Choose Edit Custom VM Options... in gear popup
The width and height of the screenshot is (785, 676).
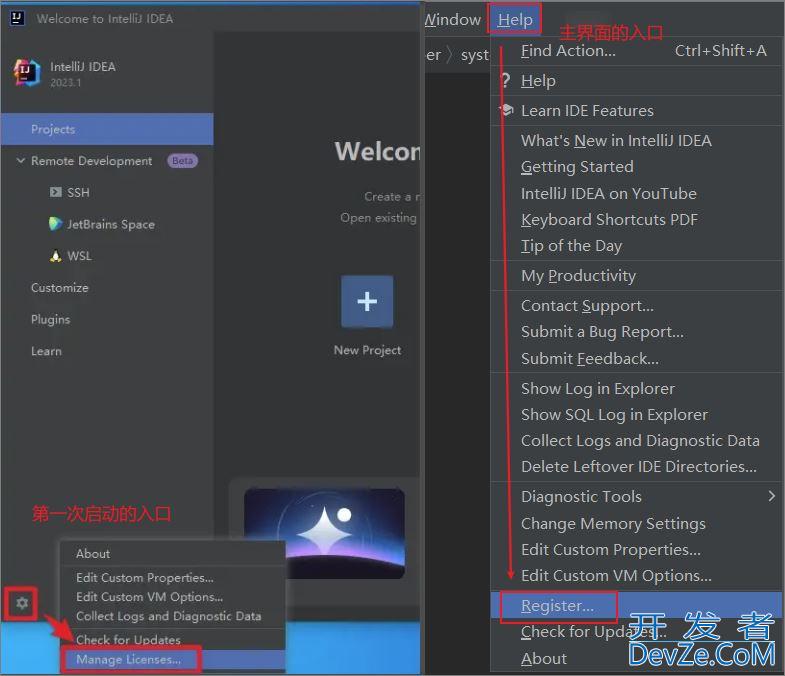(x=173, y=597)
